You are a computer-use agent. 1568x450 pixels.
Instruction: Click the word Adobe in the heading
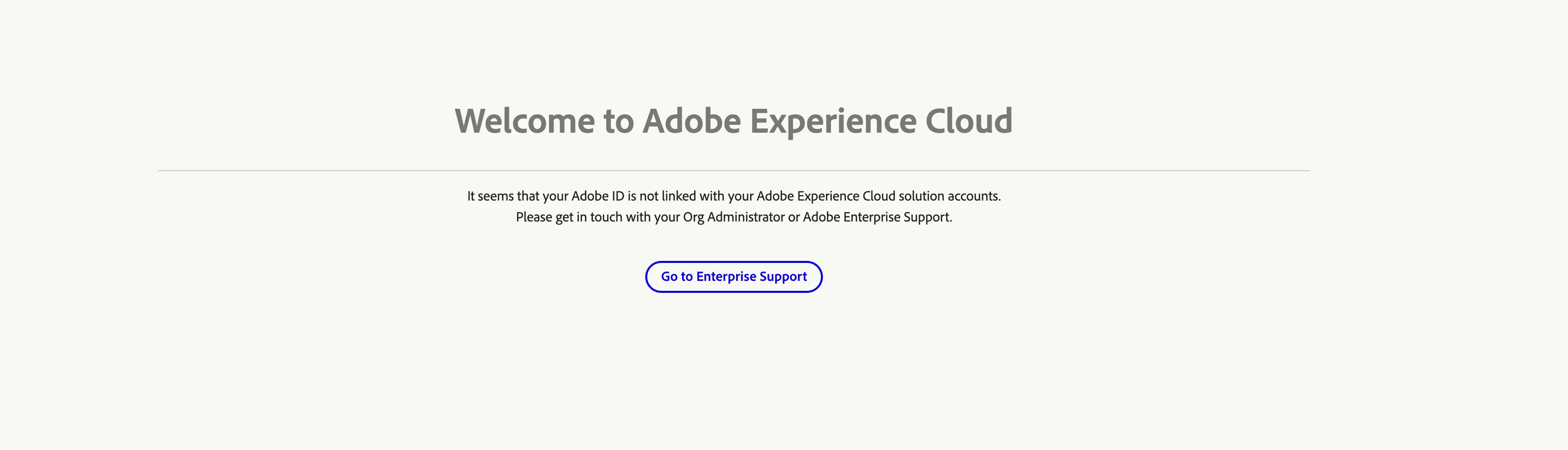[692, 120]
